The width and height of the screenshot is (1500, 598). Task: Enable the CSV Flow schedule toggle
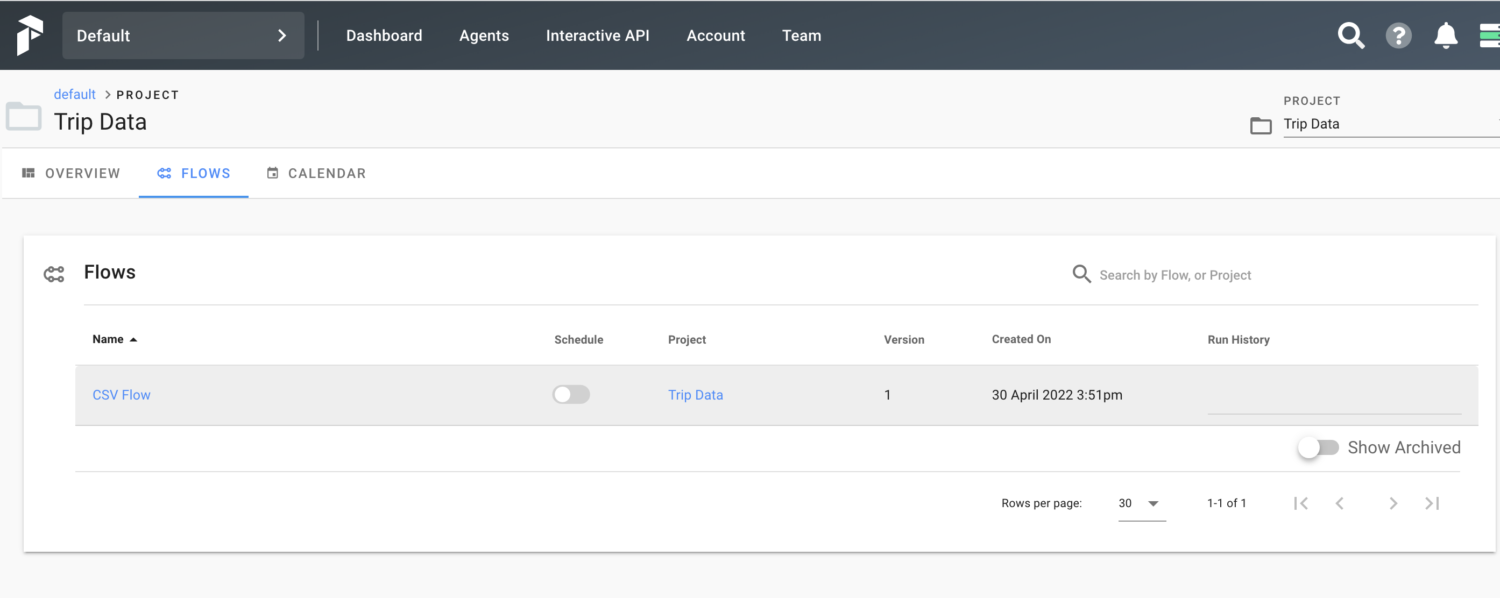pyautogui.click(x=571, y=395)
